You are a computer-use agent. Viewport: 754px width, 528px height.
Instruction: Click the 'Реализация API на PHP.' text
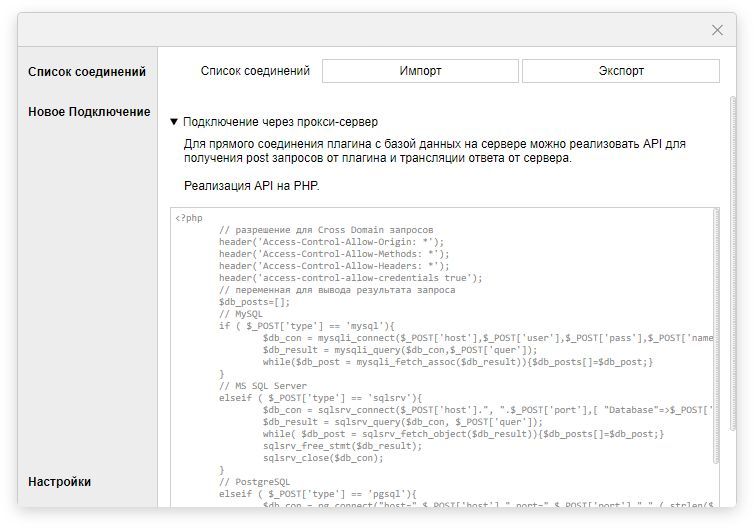252,186
